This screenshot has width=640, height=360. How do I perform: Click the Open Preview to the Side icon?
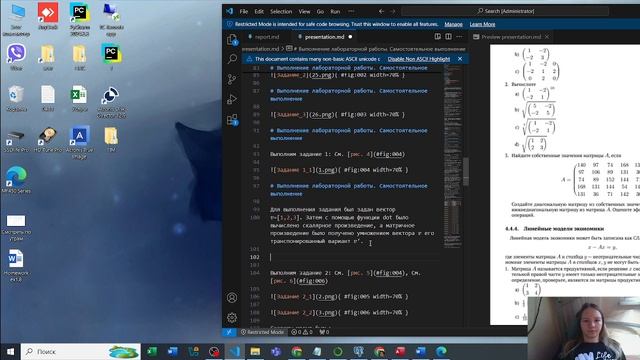click(438, 37)
